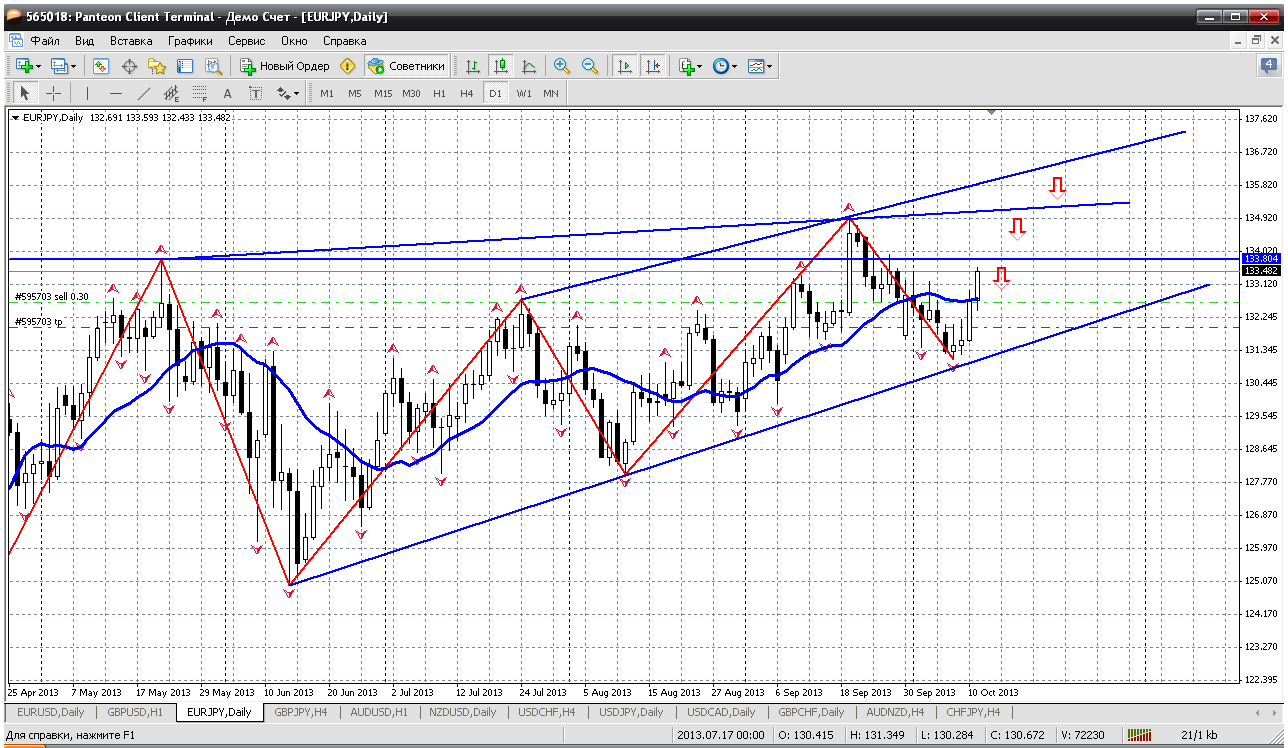Open the Справка menu
Viewport: 1288px width, 748px height.
345,41
